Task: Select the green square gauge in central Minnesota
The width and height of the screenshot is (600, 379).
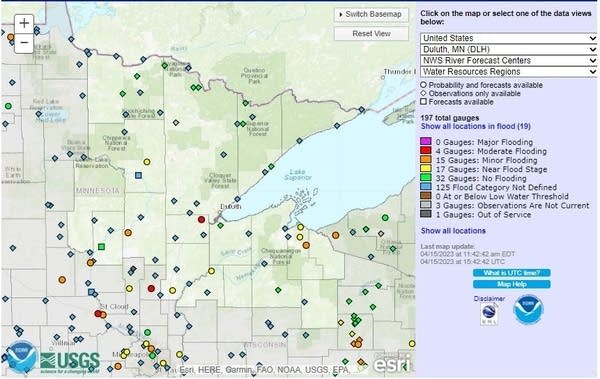Action: 101,247
